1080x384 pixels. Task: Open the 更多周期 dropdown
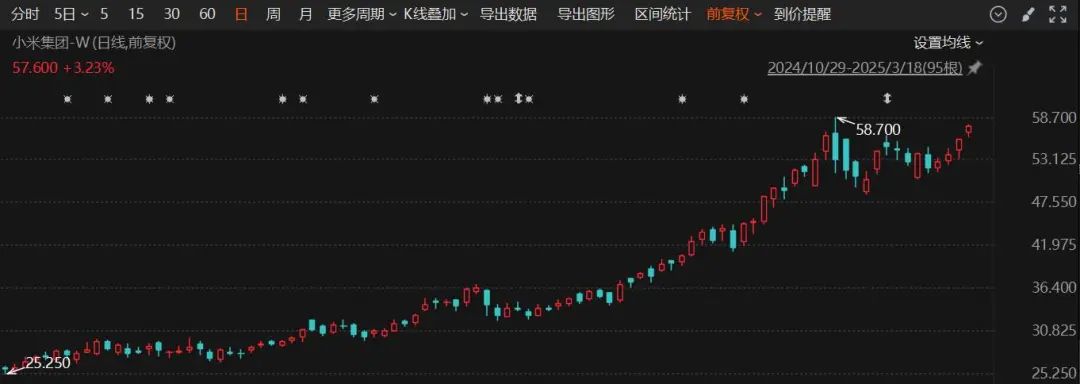point(362,14)
